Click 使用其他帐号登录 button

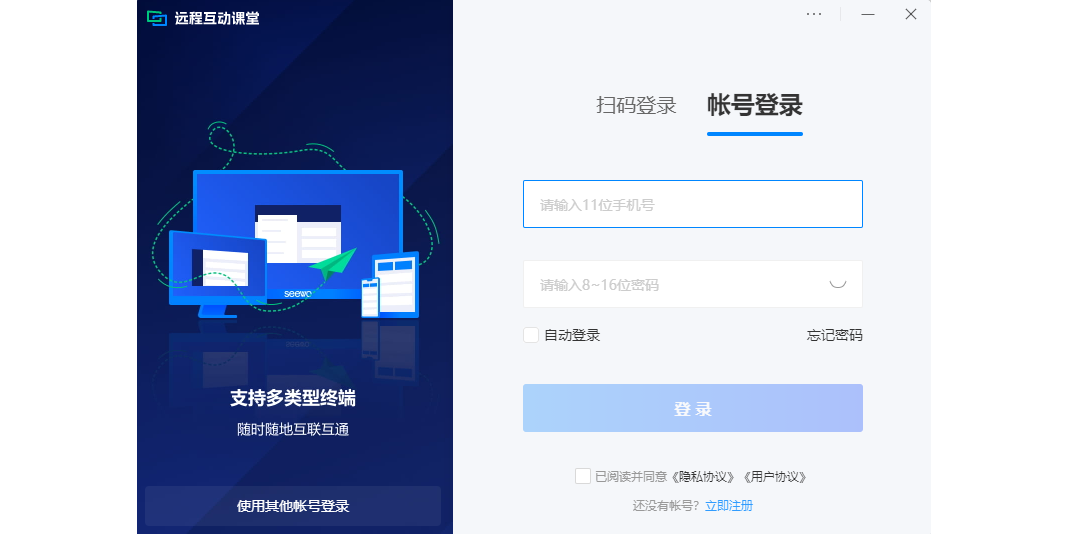pos(293,506)
